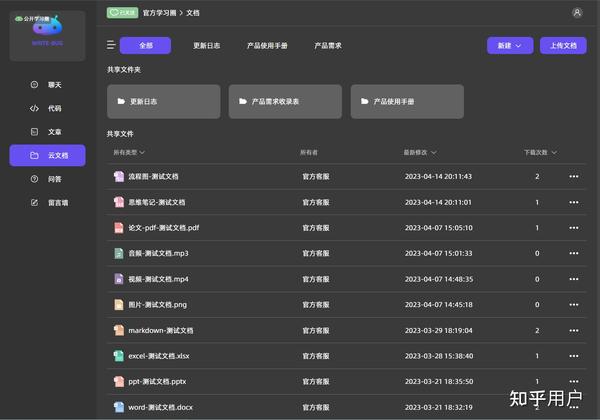Click the 官方学习圈 breadcrumb link

[159, 13]
